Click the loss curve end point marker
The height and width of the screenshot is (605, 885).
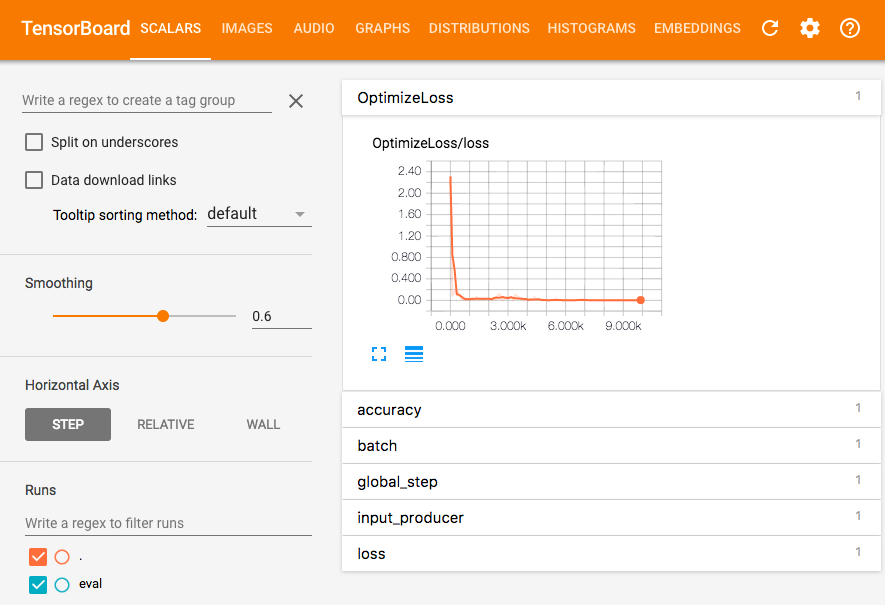641,300
